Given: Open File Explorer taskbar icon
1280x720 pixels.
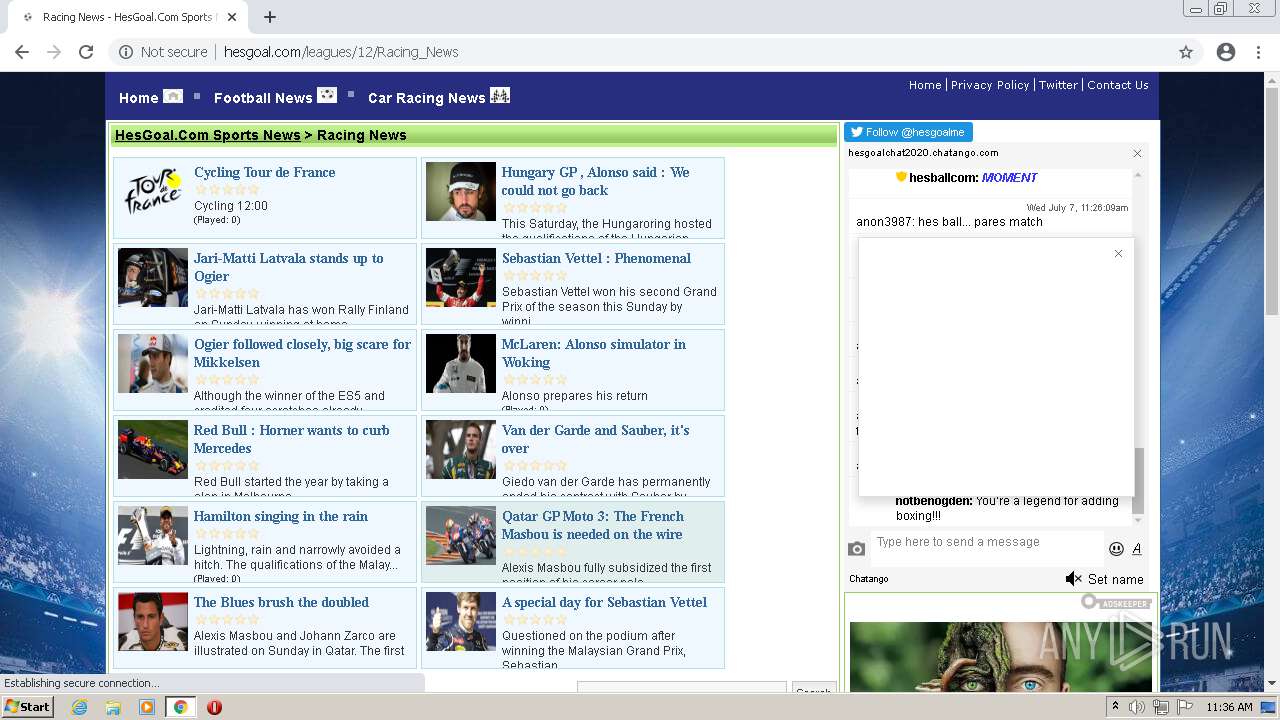Looking at the screenshot, I should click(x=113, y=707).
